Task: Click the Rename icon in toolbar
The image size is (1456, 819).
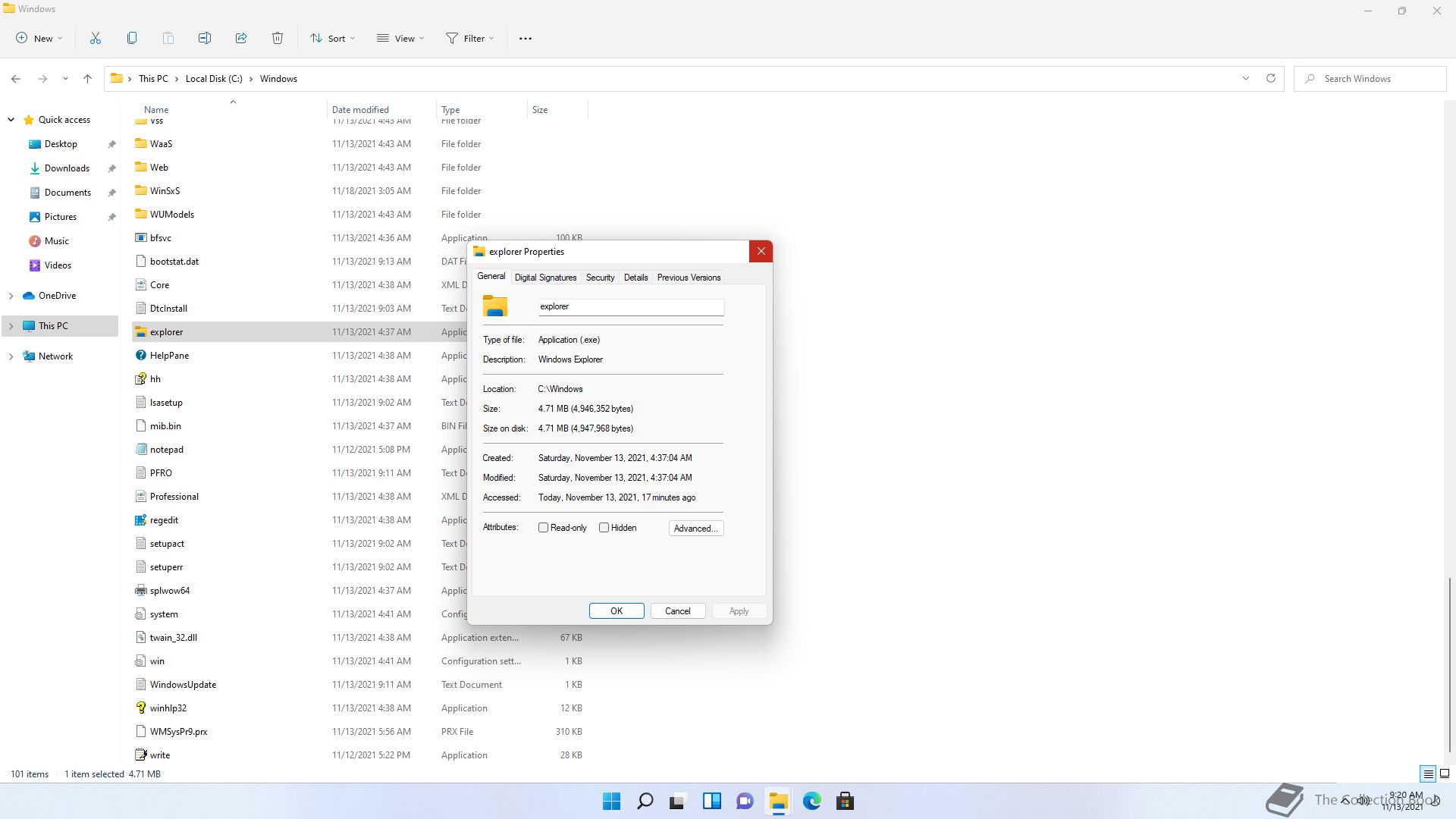Action: pos(205,38)
